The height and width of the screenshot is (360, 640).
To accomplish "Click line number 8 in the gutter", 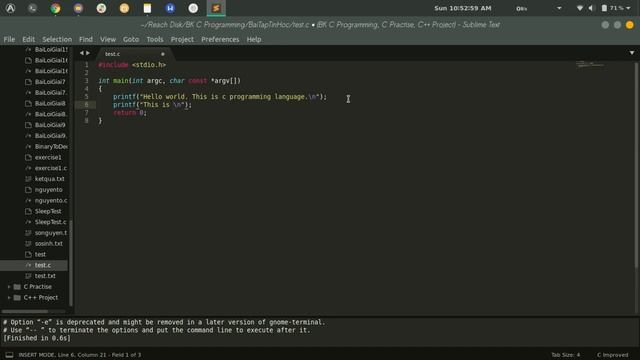I will [x=87, y=121].
